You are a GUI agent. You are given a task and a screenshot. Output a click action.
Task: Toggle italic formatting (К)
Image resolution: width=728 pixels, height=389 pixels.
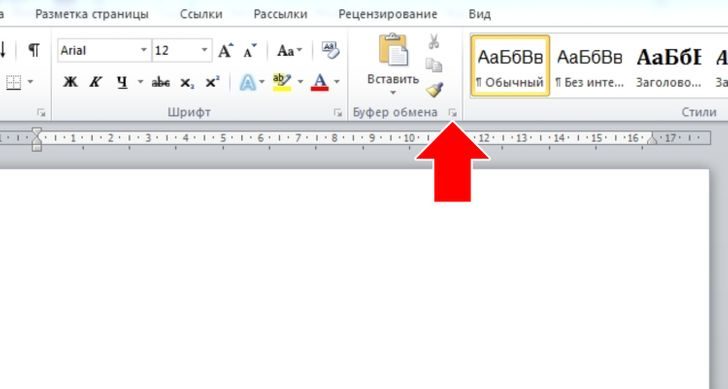pyautogui.click(x=96, y=83)
